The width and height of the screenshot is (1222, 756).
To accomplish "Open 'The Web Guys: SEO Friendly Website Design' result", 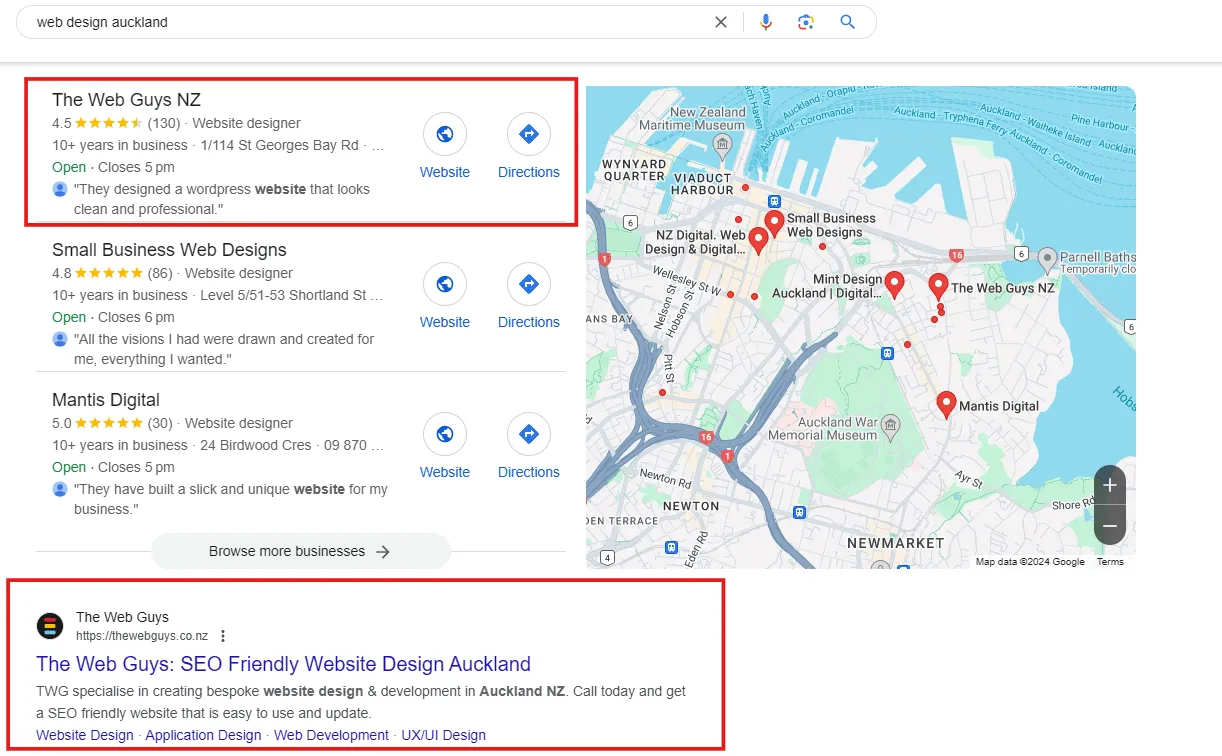I will [x=283, y=664].
